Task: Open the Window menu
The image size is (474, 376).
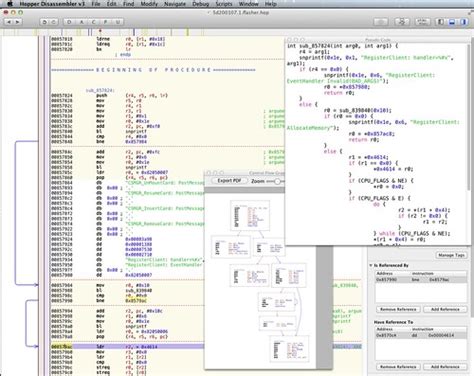Action: coord(249,4)
